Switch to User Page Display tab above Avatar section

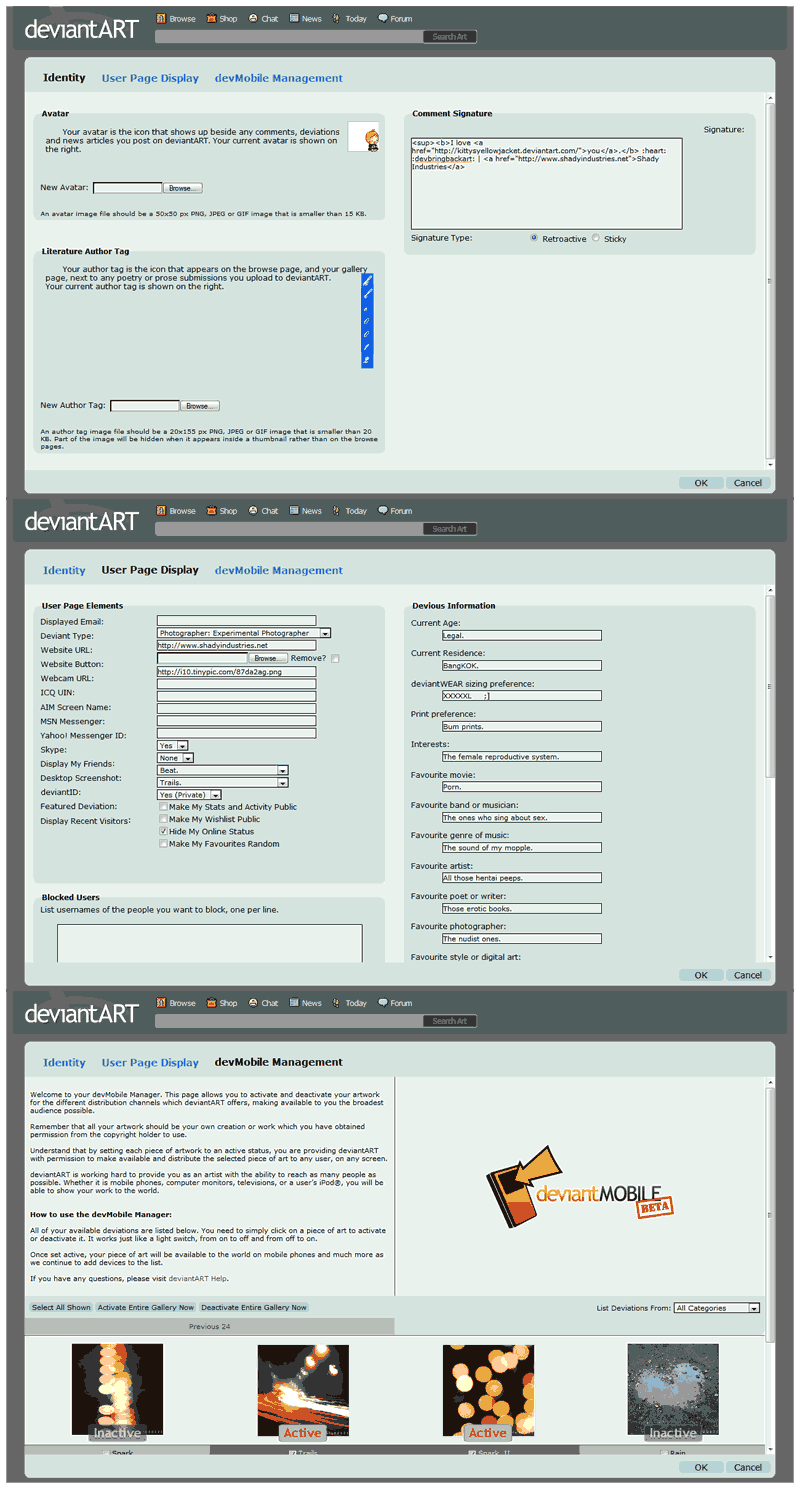[150, 78]
